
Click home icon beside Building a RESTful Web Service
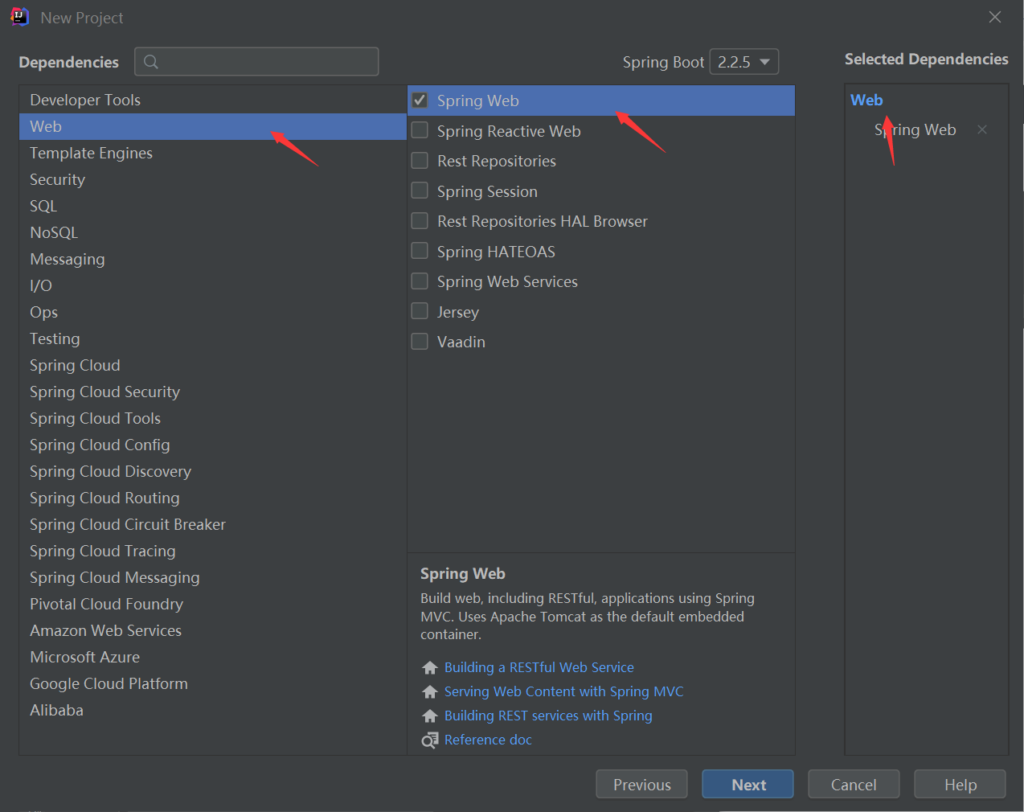coord(430,668)
